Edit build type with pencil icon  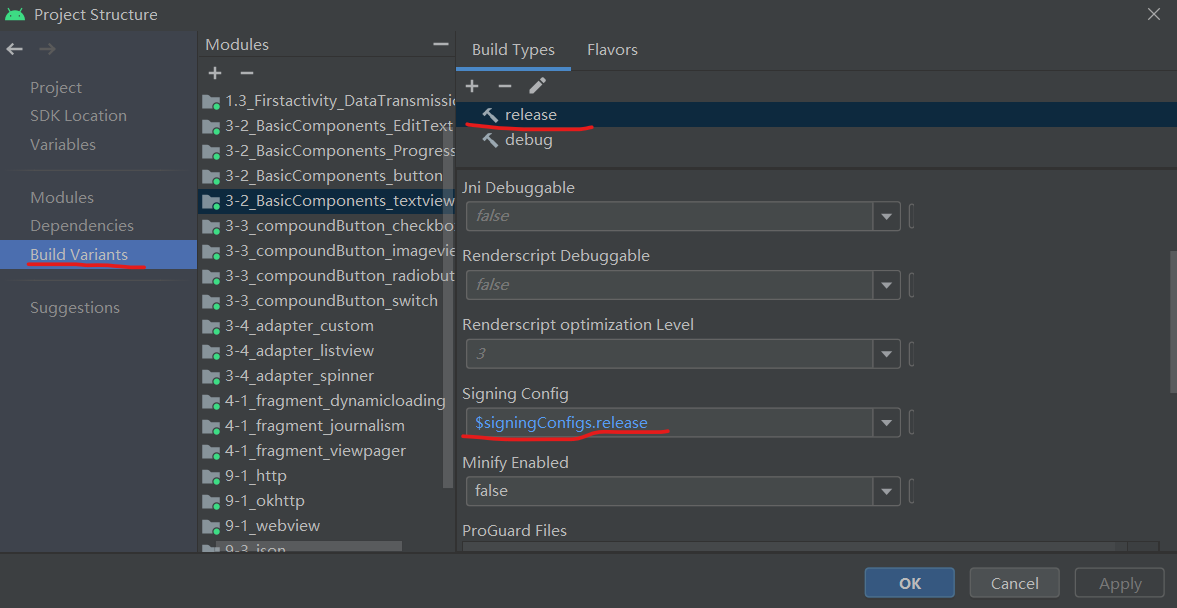[538, 86]
